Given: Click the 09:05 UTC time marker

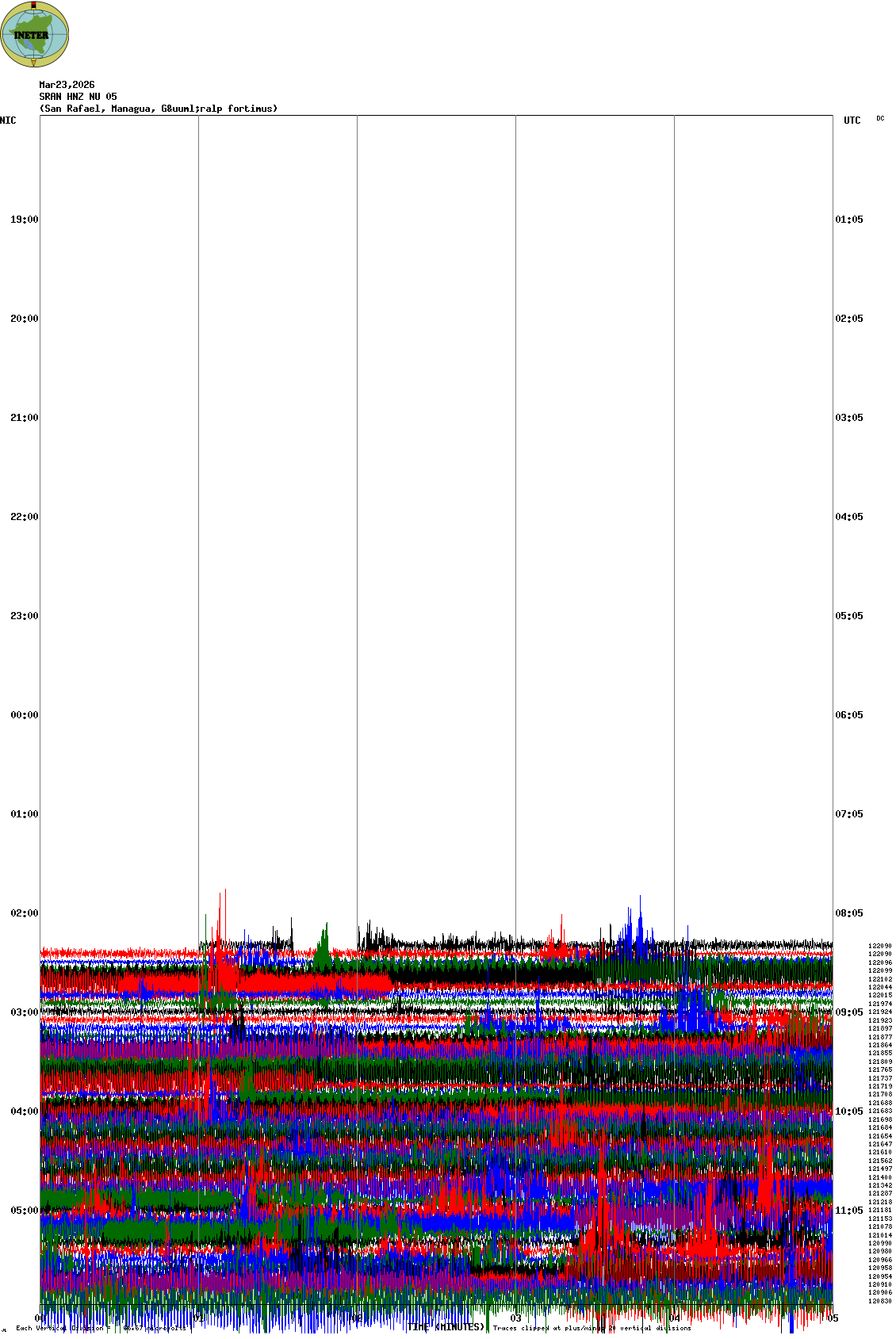Looking at the screenshot, I should (x=849, y=1012).
